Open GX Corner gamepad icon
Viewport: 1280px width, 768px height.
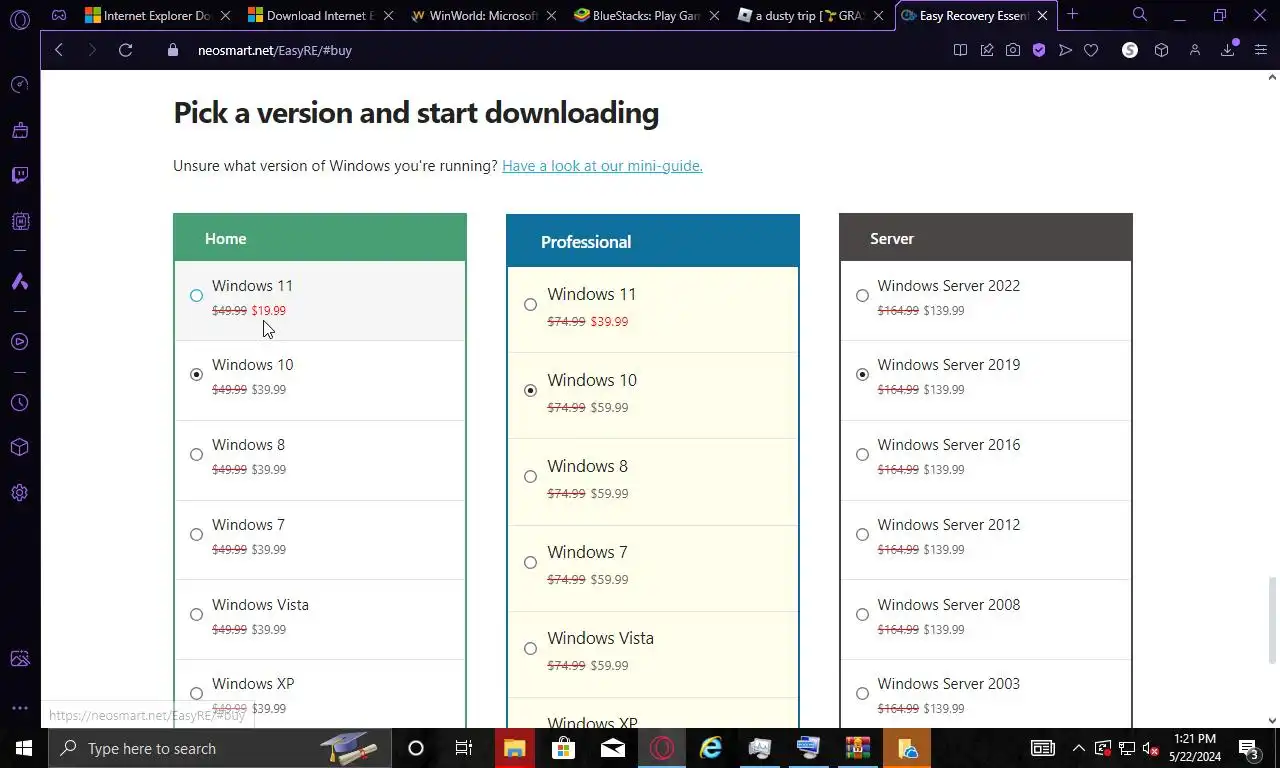(x=59, y=15)
